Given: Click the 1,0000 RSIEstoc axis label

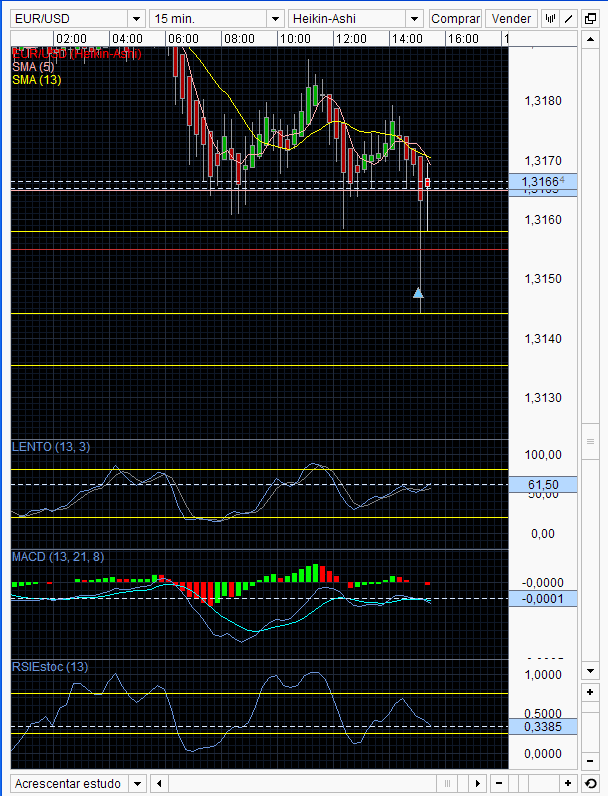Looking at the screenshot, I should (x=543, y=675).
